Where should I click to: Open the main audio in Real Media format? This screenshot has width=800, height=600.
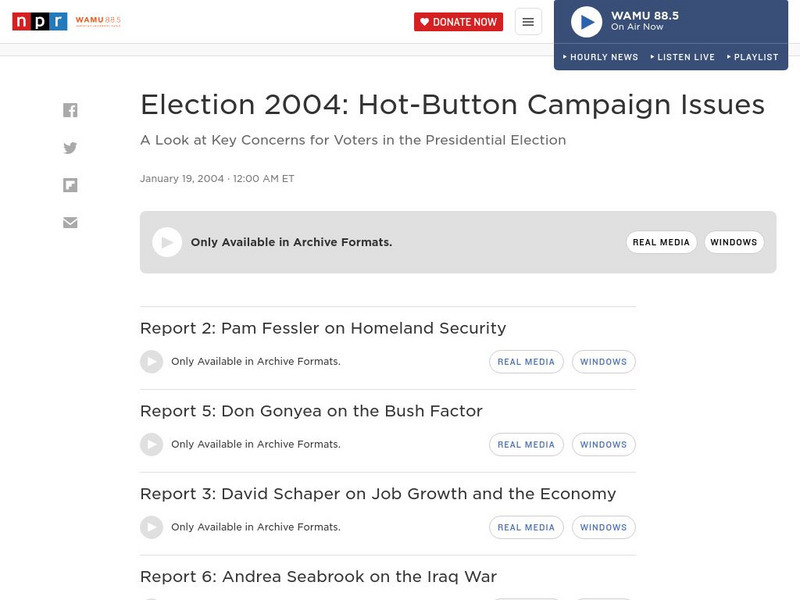tap(660, 241)
